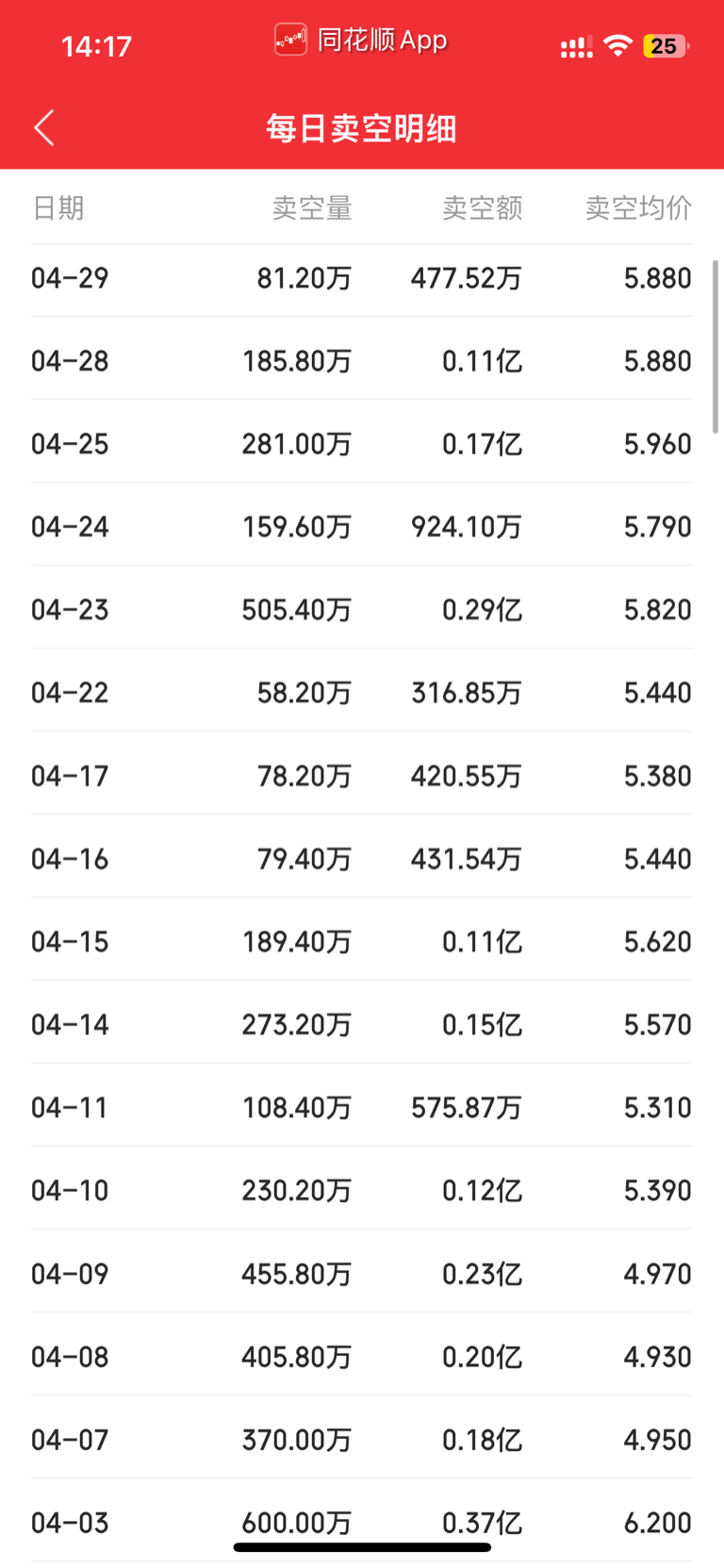Select the 日期 column header
724x1568 pixels.
58,207
